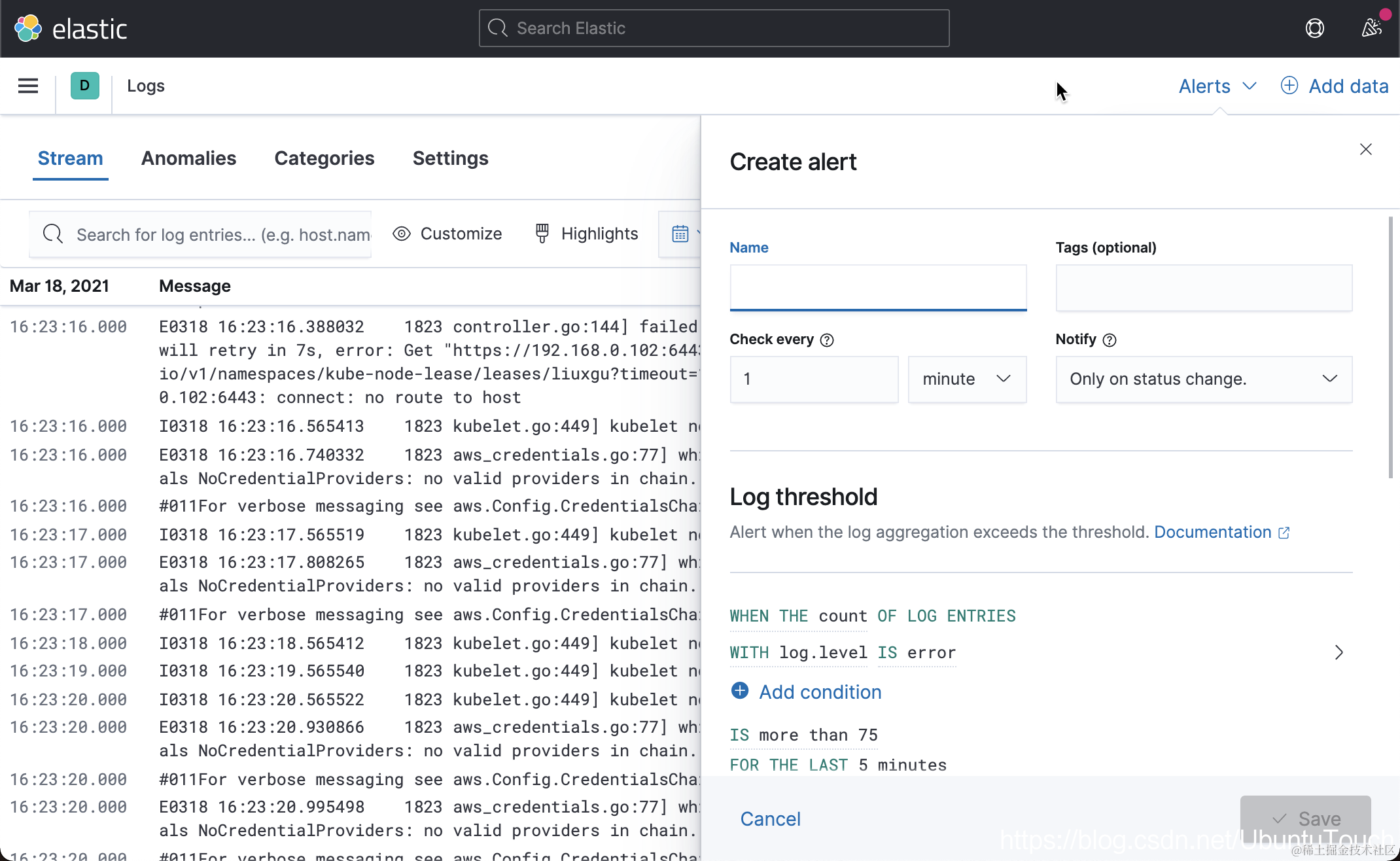Switch to the Categories tab

(324, 158)
